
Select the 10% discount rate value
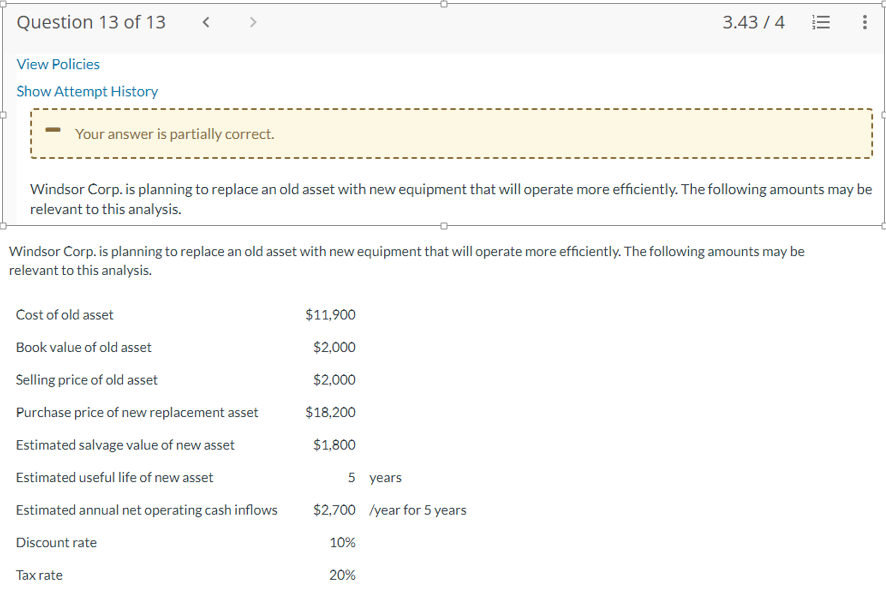coord(342,543)
